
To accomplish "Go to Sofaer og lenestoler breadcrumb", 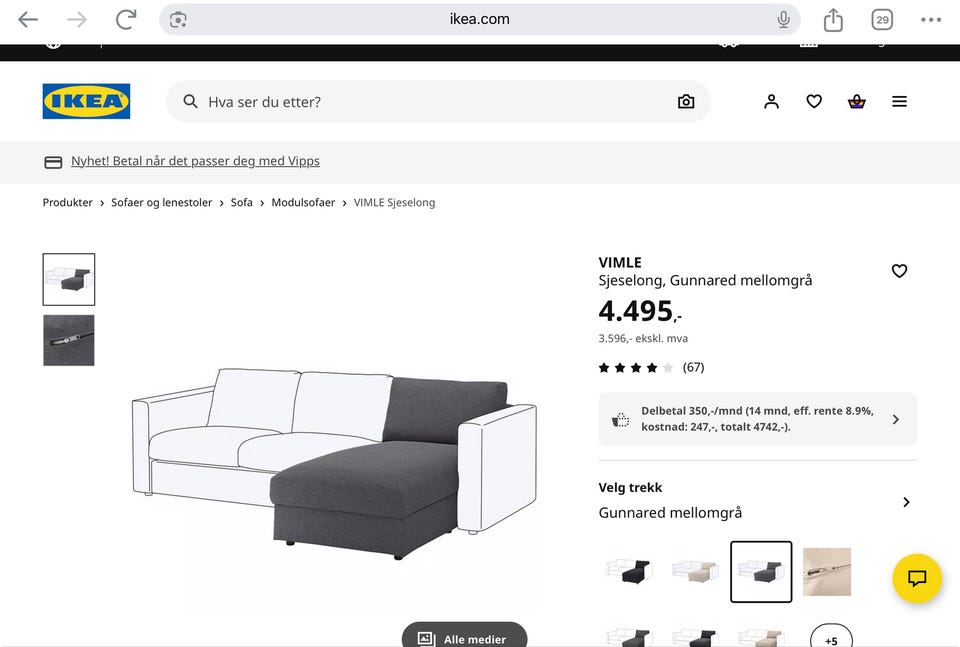I will click(162, 203).
